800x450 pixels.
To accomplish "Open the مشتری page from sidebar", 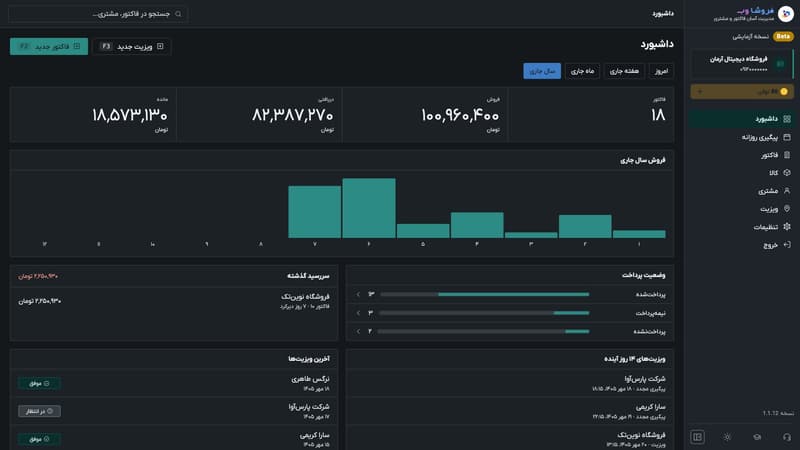I will point(741,190).
